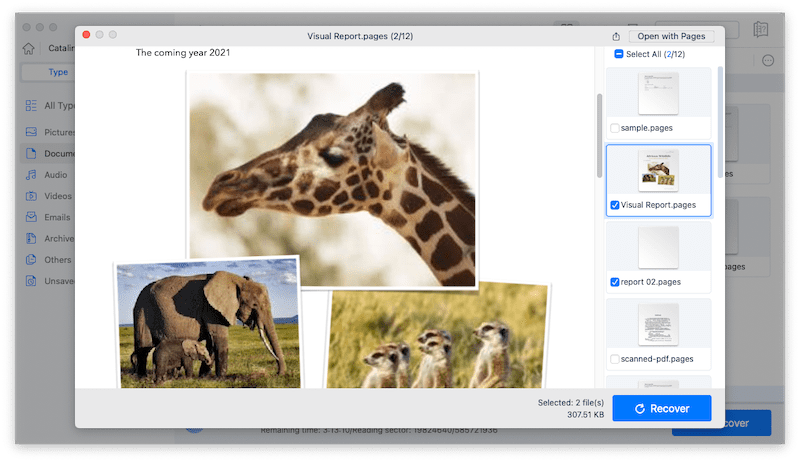Click the more options ellipsis icon
This screenshot has height=462, width=800.
[768, 61]
